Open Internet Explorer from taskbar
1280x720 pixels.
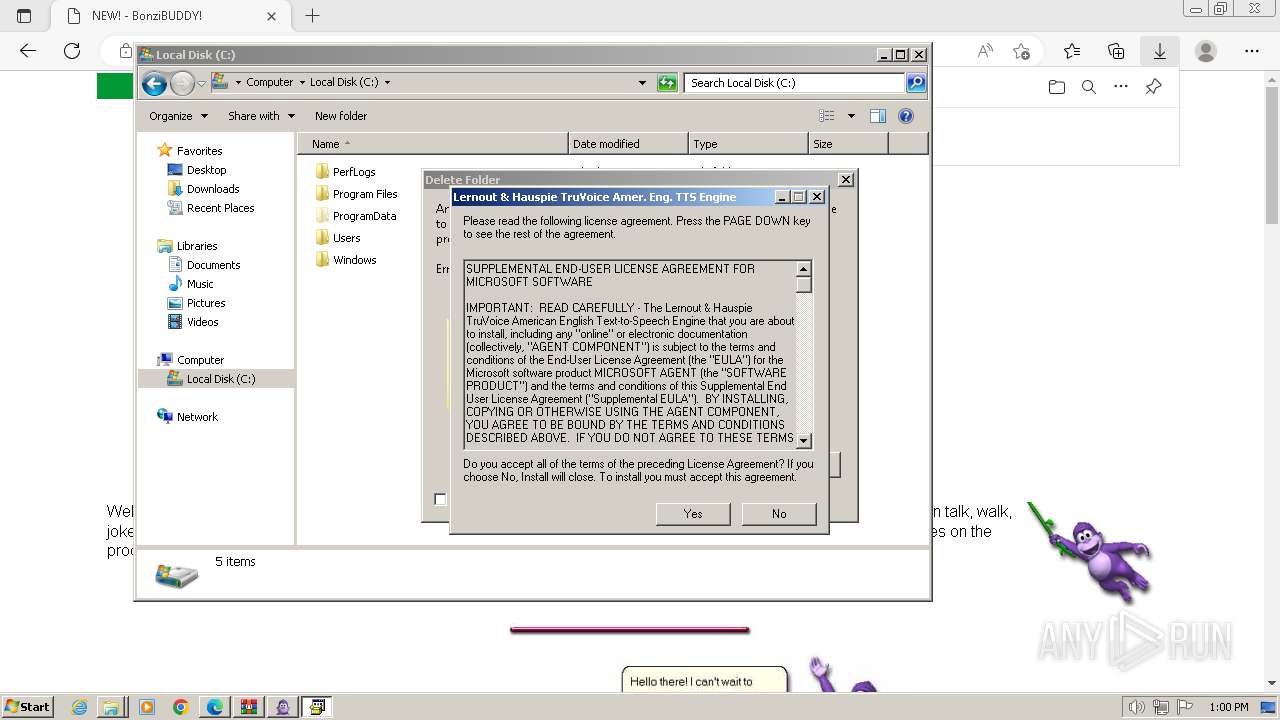pyautogui.click(x=80, y=707)
